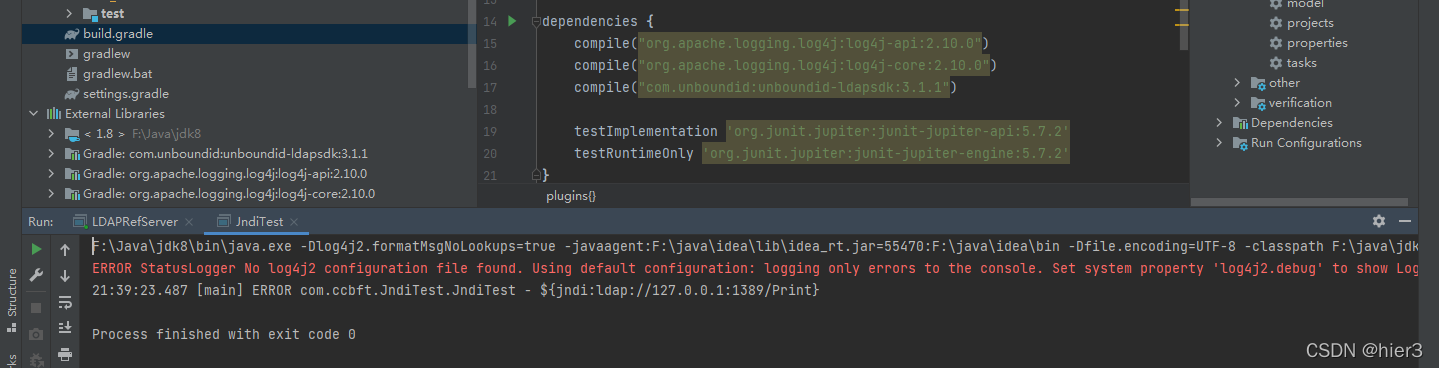This screenshot has width=1439, height=368.
Task: Expand the unboundid-ldapsdk library node
Action: (51, 154)
